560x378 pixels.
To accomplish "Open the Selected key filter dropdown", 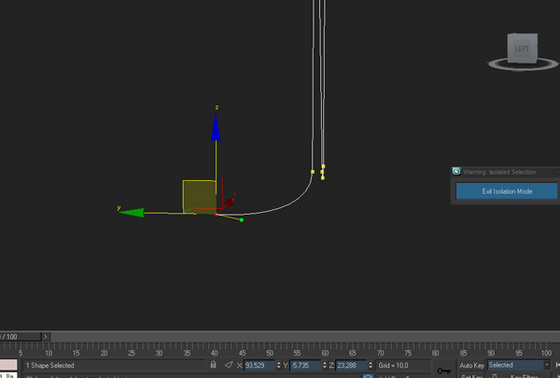I will [519, 365].
